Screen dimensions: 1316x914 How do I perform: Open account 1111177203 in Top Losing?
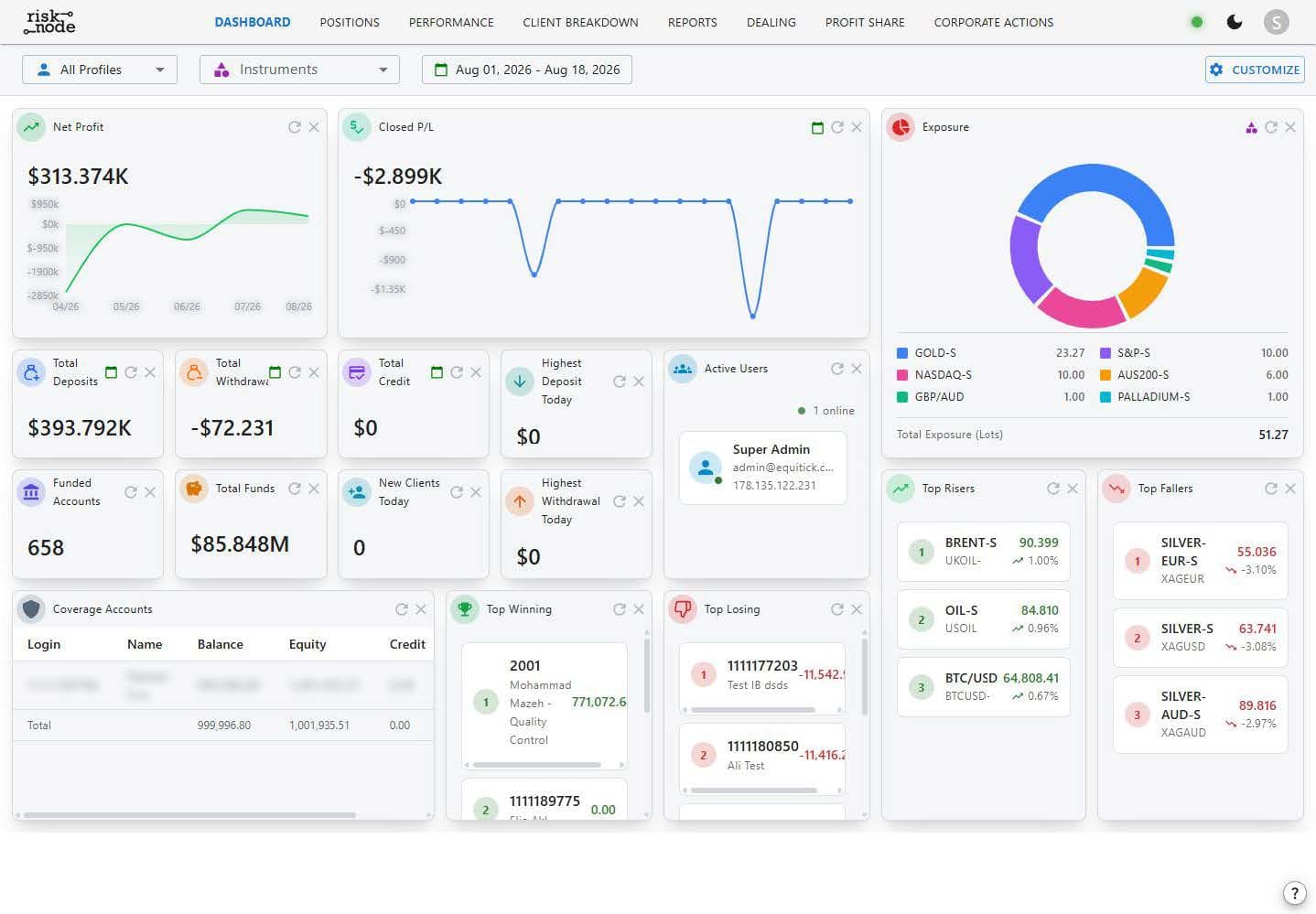coord(763,678)
